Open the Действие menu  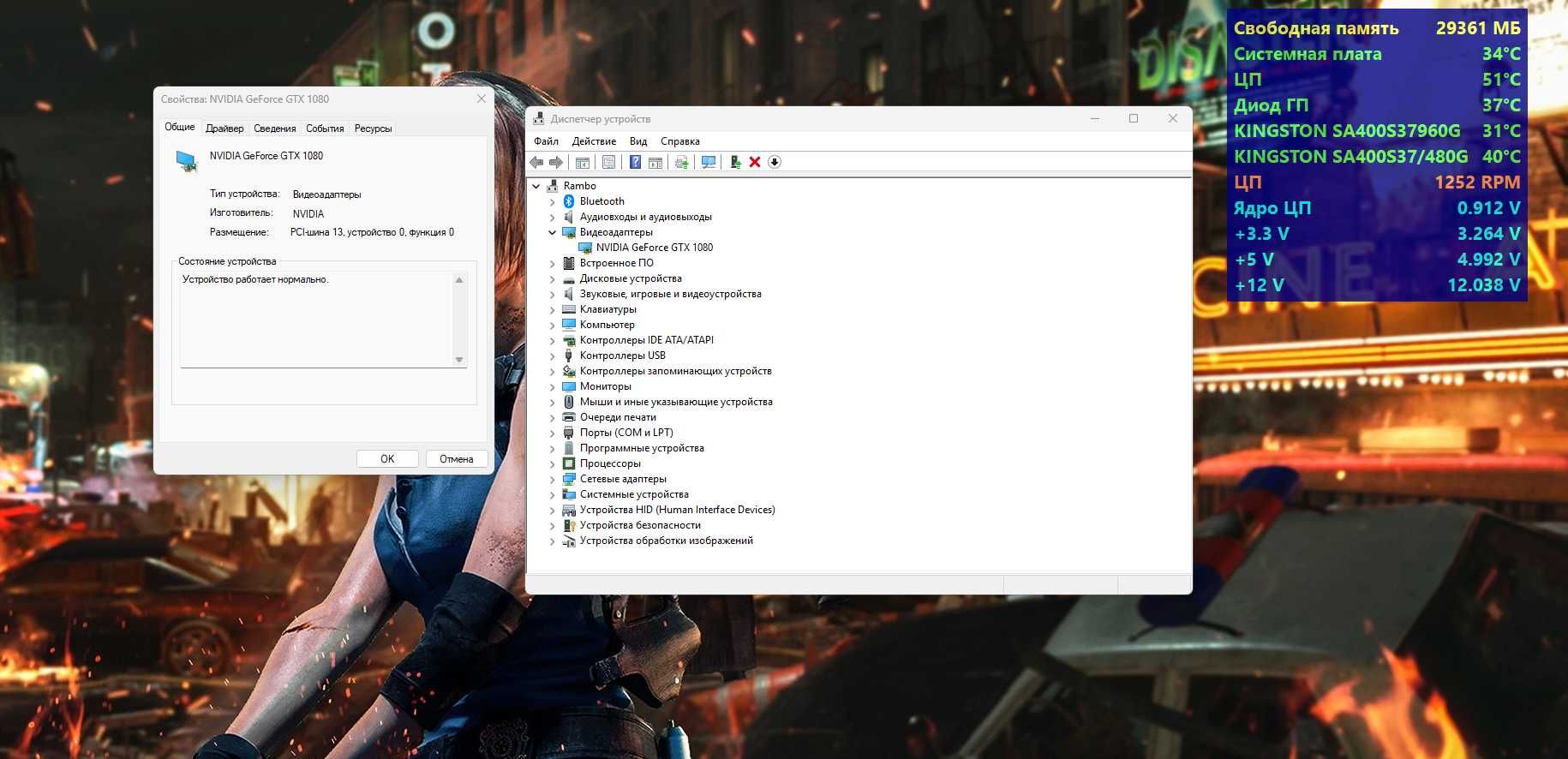[x=594, y=141]
